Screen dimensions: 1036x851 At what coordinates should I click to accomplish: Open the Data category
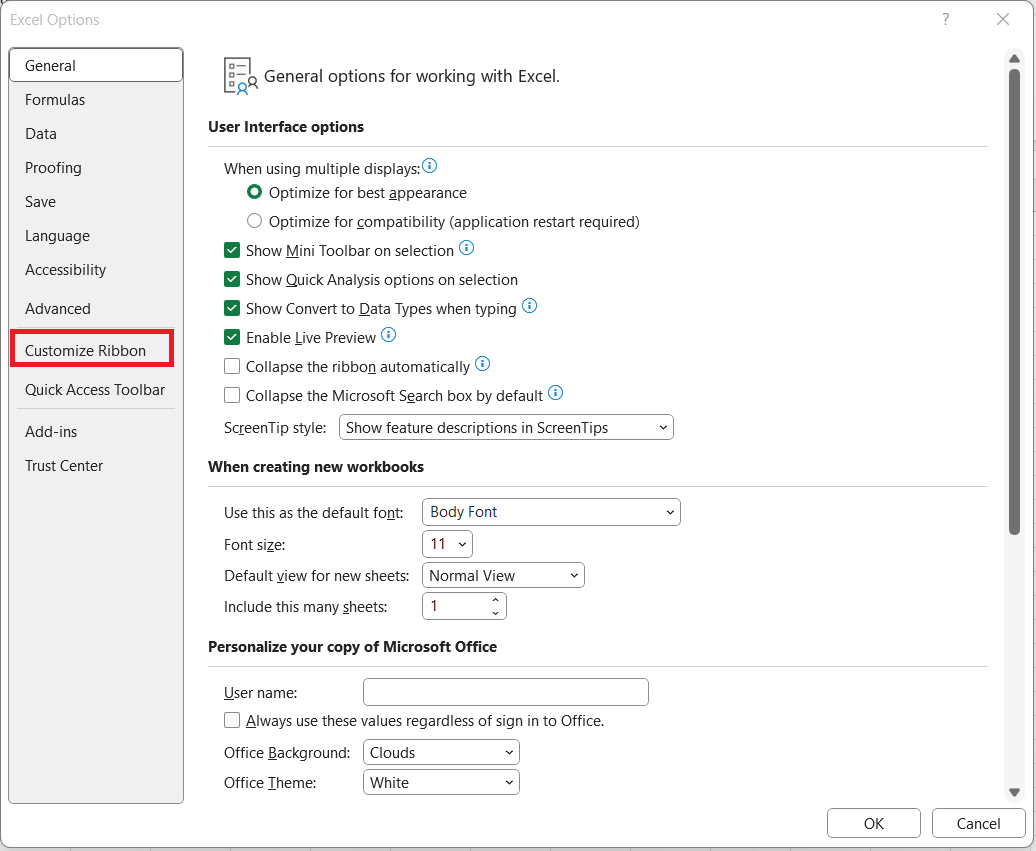coord(96,133)
